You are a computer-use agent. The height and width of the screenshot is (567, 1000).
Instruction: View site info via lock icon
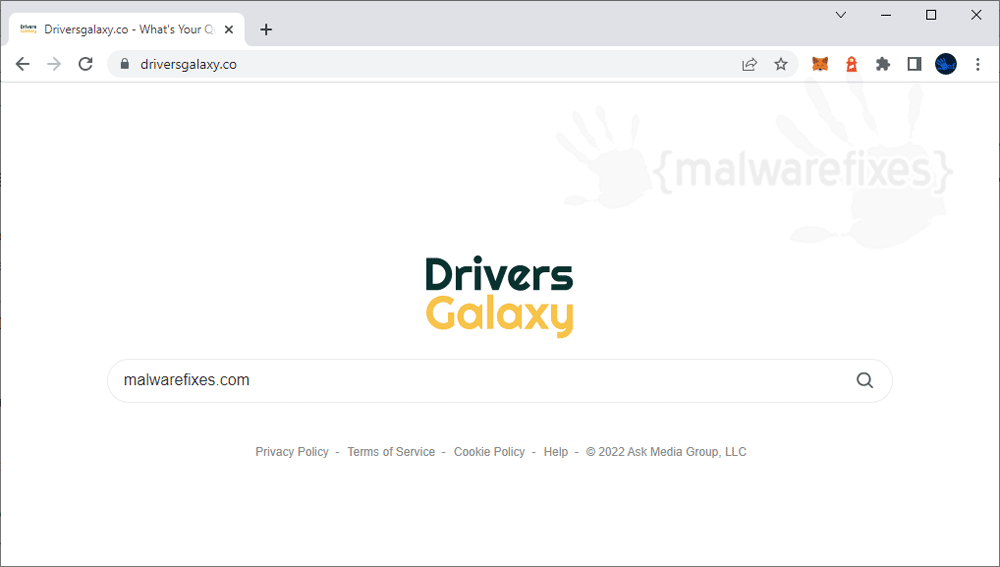[125, 64]
